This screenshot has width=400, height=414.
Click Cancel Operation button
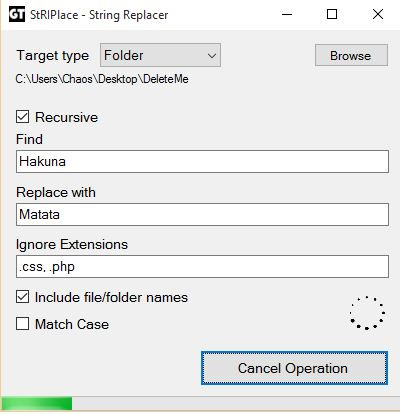(294, 368)
